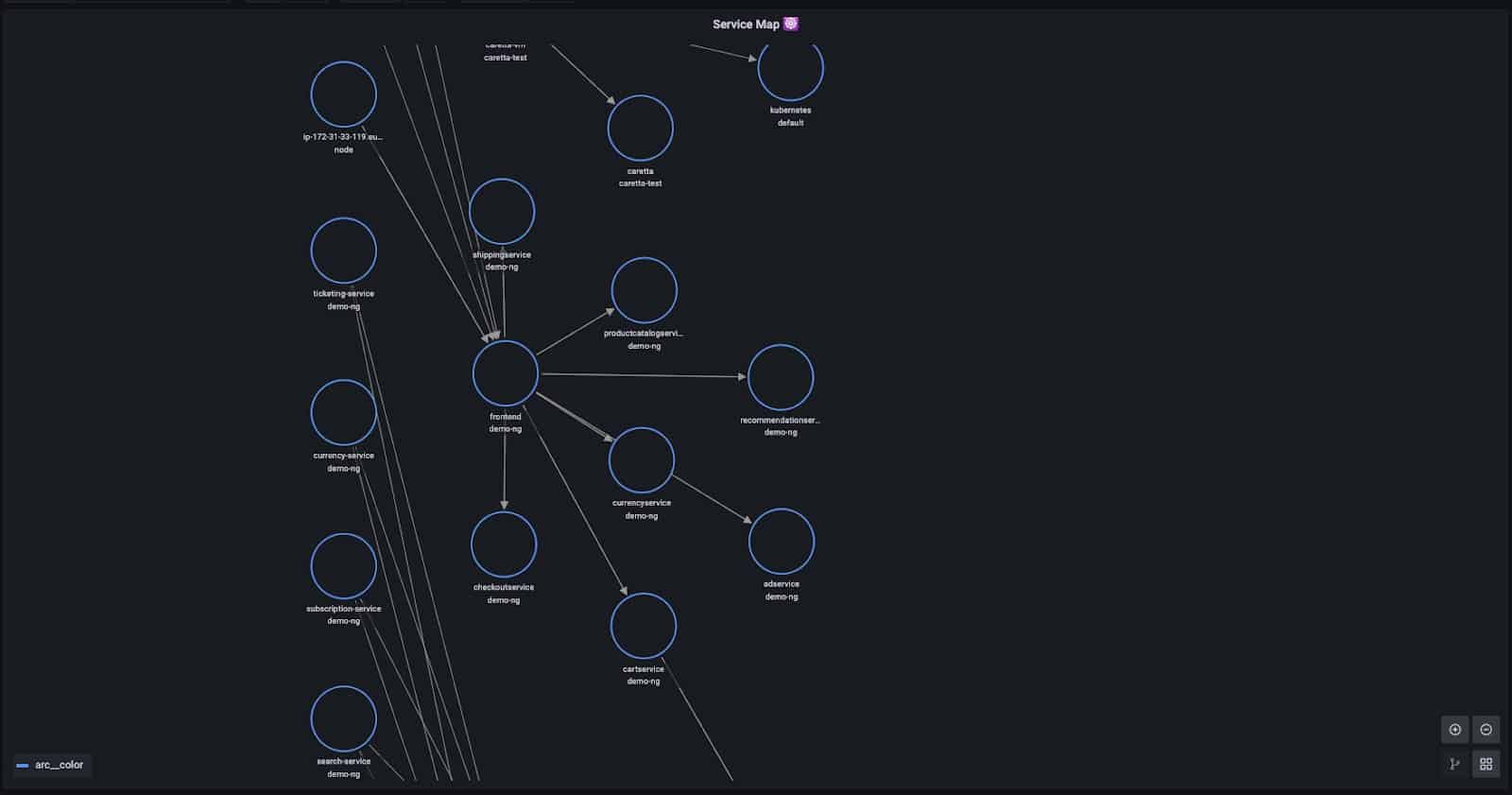The height and width of the screenshot is (795, 1512).
Task: Select the shippingservice node circle
Action: tap(502, 212)
